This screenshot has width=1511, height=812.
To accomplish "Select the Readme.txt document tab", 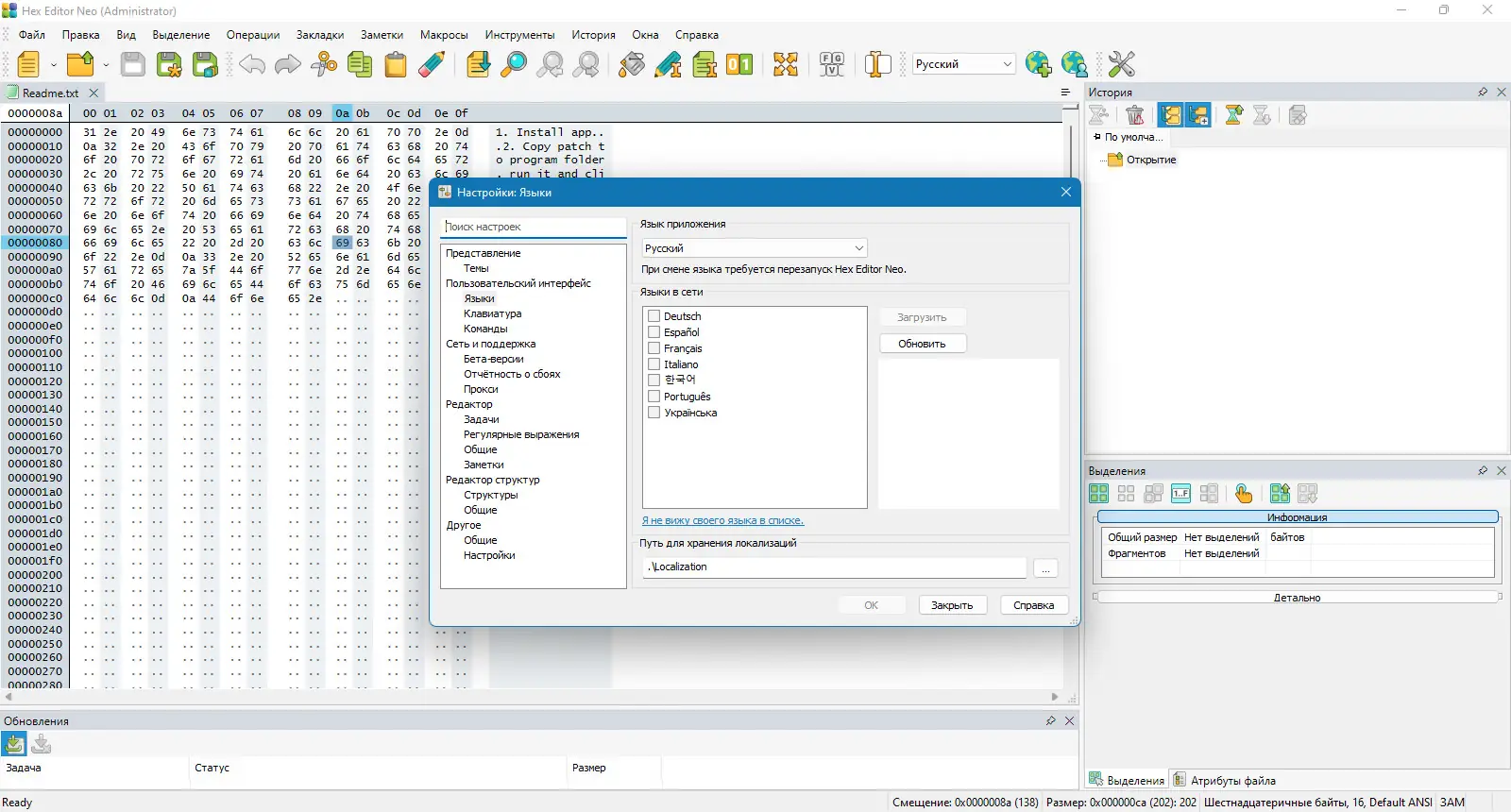I will point(51,93).
